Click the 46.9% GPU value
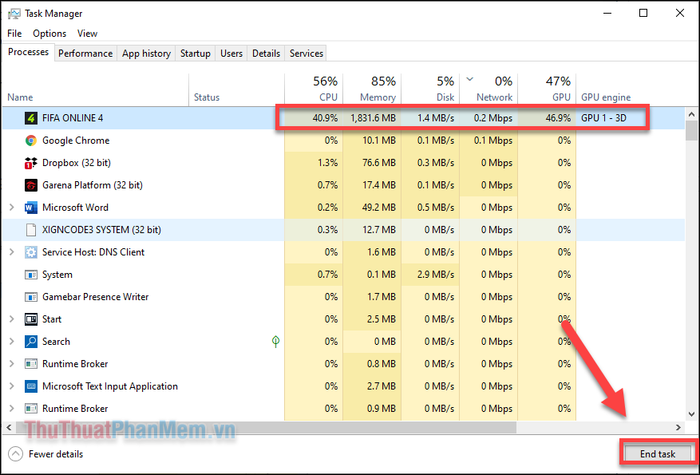The height and width of the screenshot is (475, 700). [558, 118]
